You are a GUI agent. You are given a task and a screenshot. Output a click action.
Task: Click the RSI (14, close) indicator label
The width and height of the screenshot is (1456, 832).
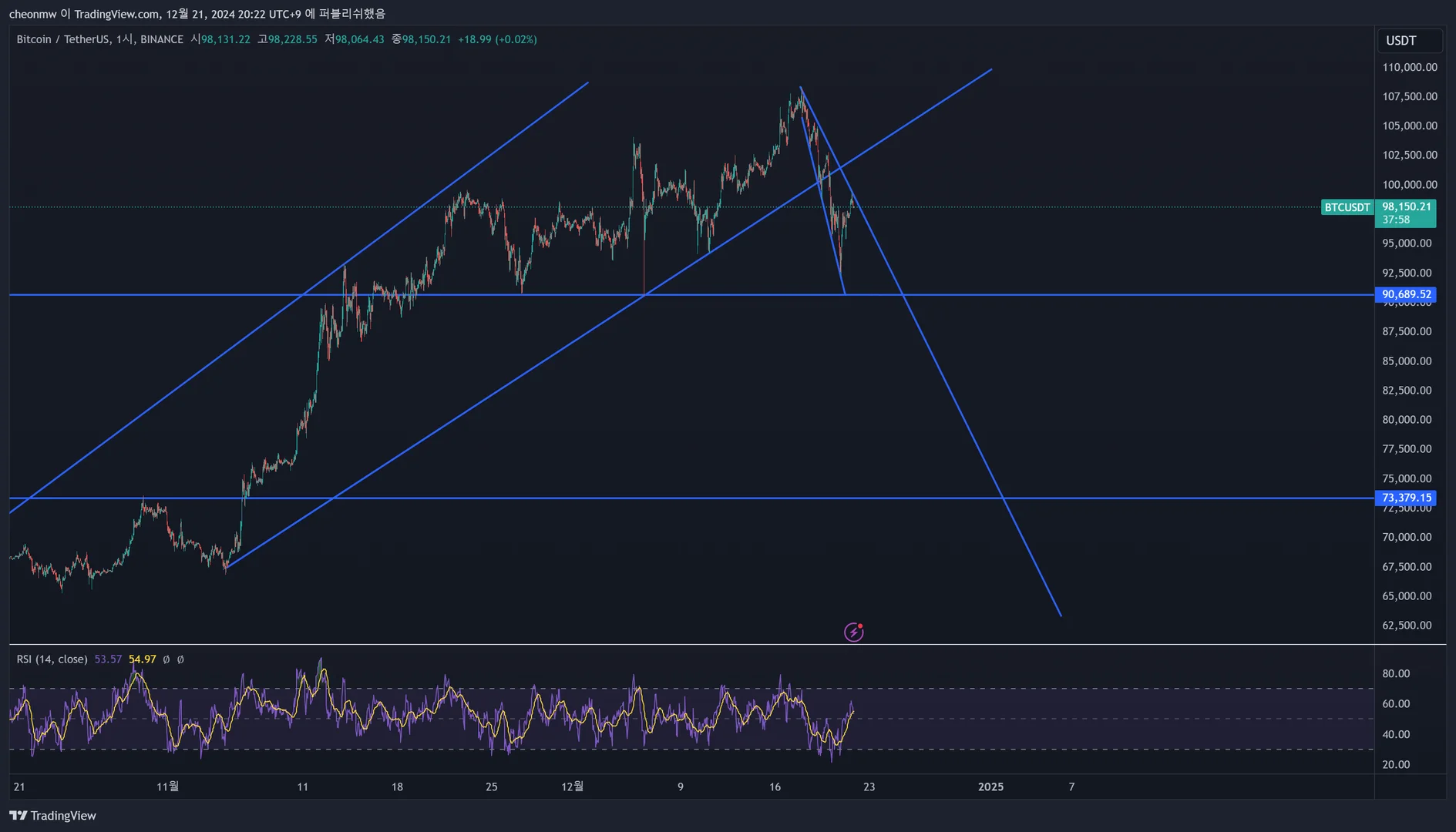[x=52, y=659]
